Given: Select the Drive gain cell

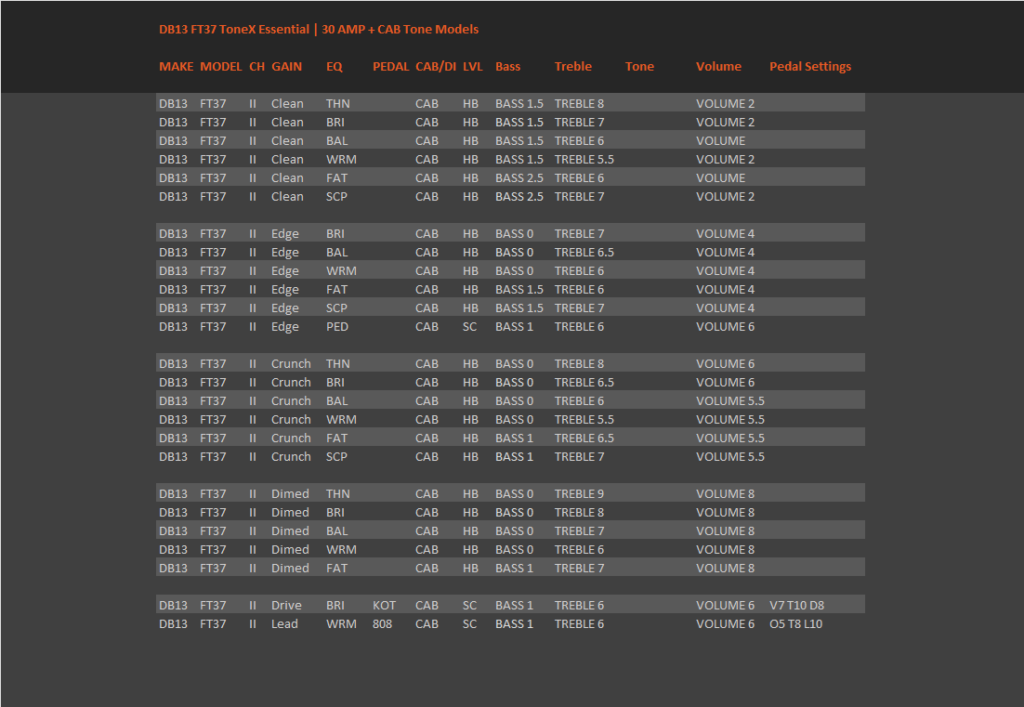Looking at the screenshot, I should tap(286, 606).
